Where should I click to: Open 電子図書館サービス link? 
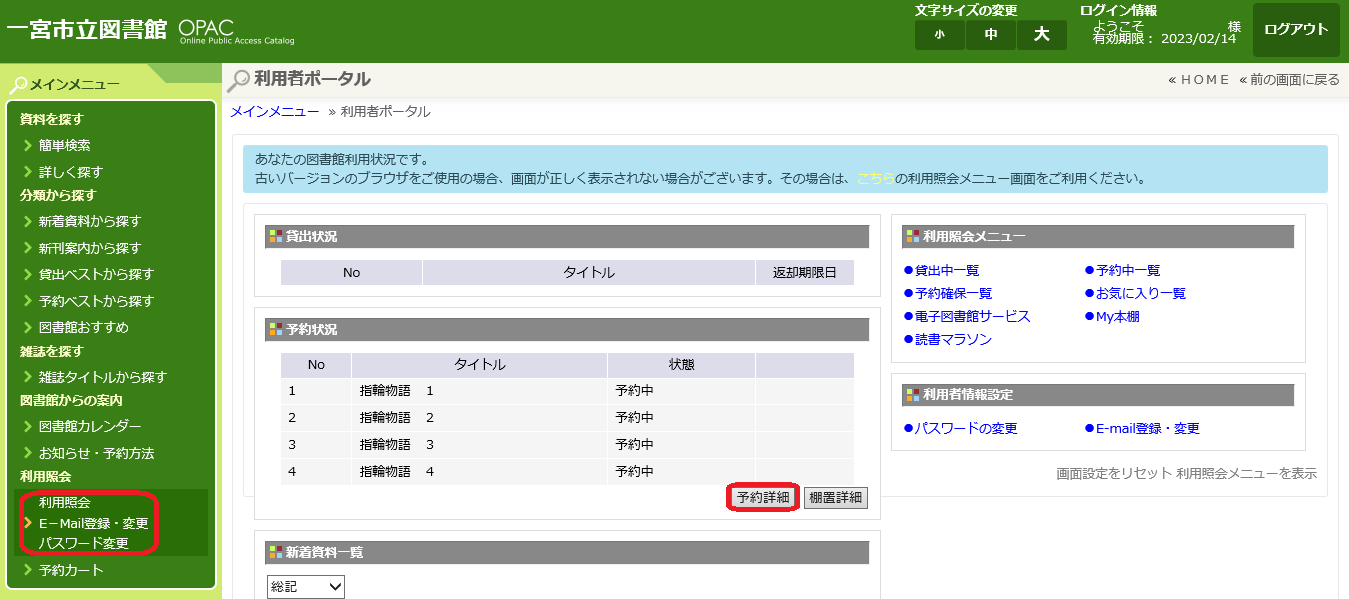[x=972, y=316]
